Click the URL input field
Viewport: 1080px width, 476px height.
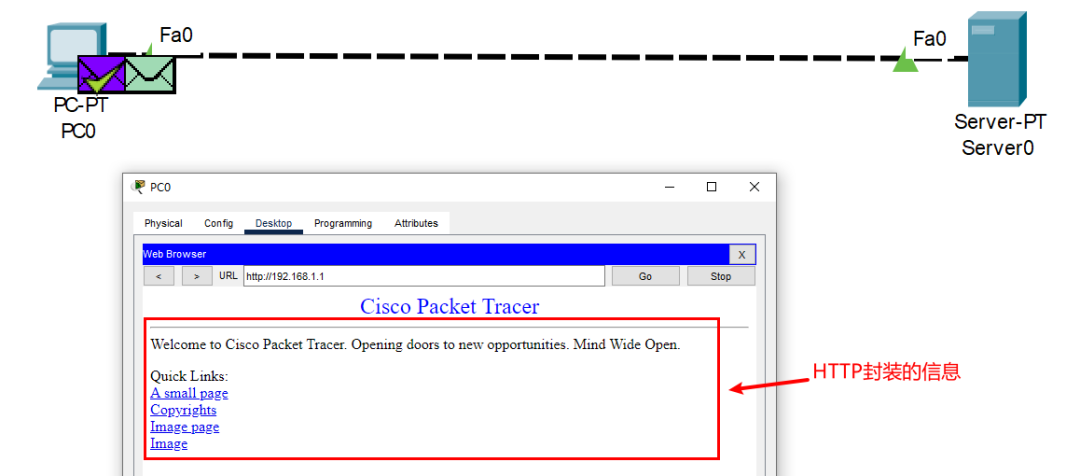click(x=424, y=276)
